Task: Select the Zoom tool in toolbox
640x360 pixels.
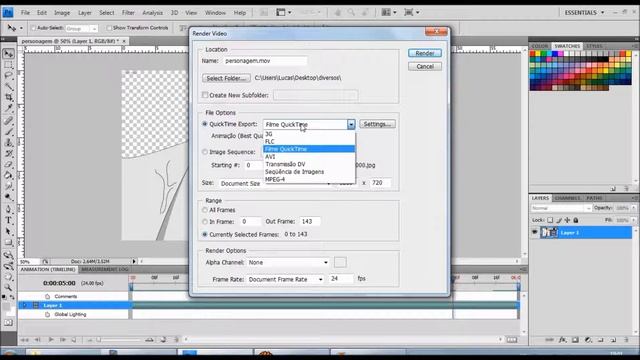Action: coord(8,288)
